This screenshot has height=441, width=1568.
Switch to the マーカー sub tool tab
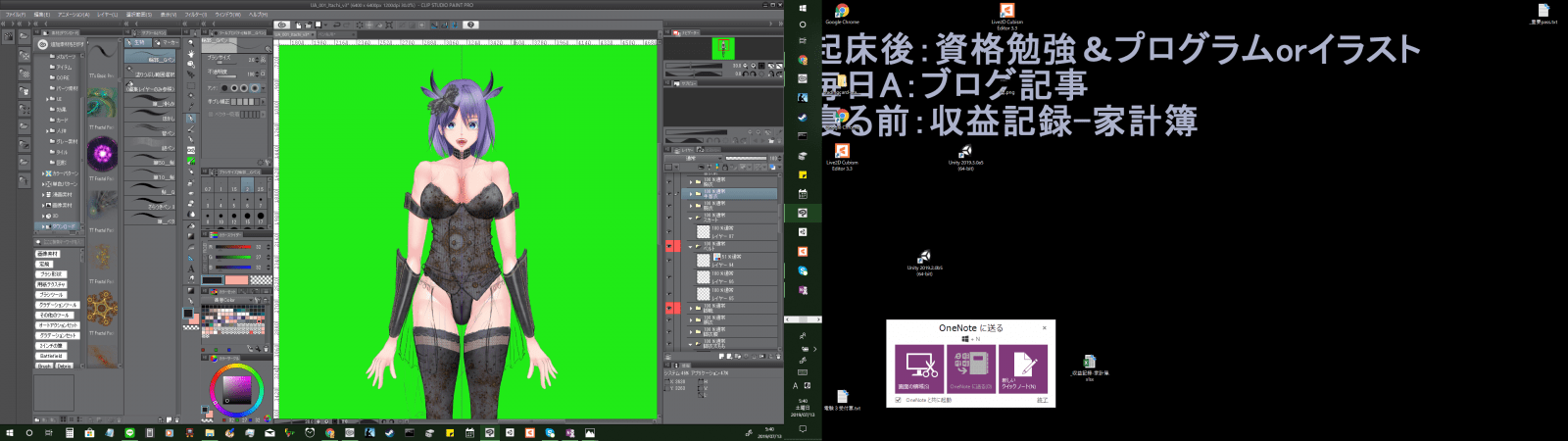pyautogui.click(x=169, y=42)
